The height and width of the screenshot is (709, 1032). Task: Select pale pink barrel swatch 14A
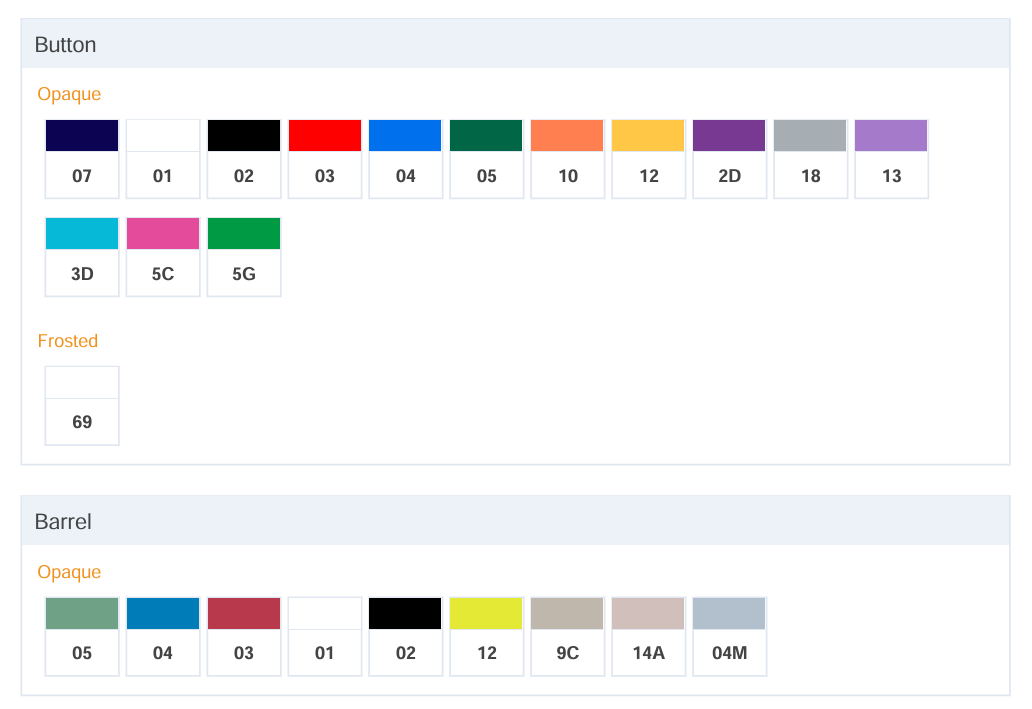(649, 635)
